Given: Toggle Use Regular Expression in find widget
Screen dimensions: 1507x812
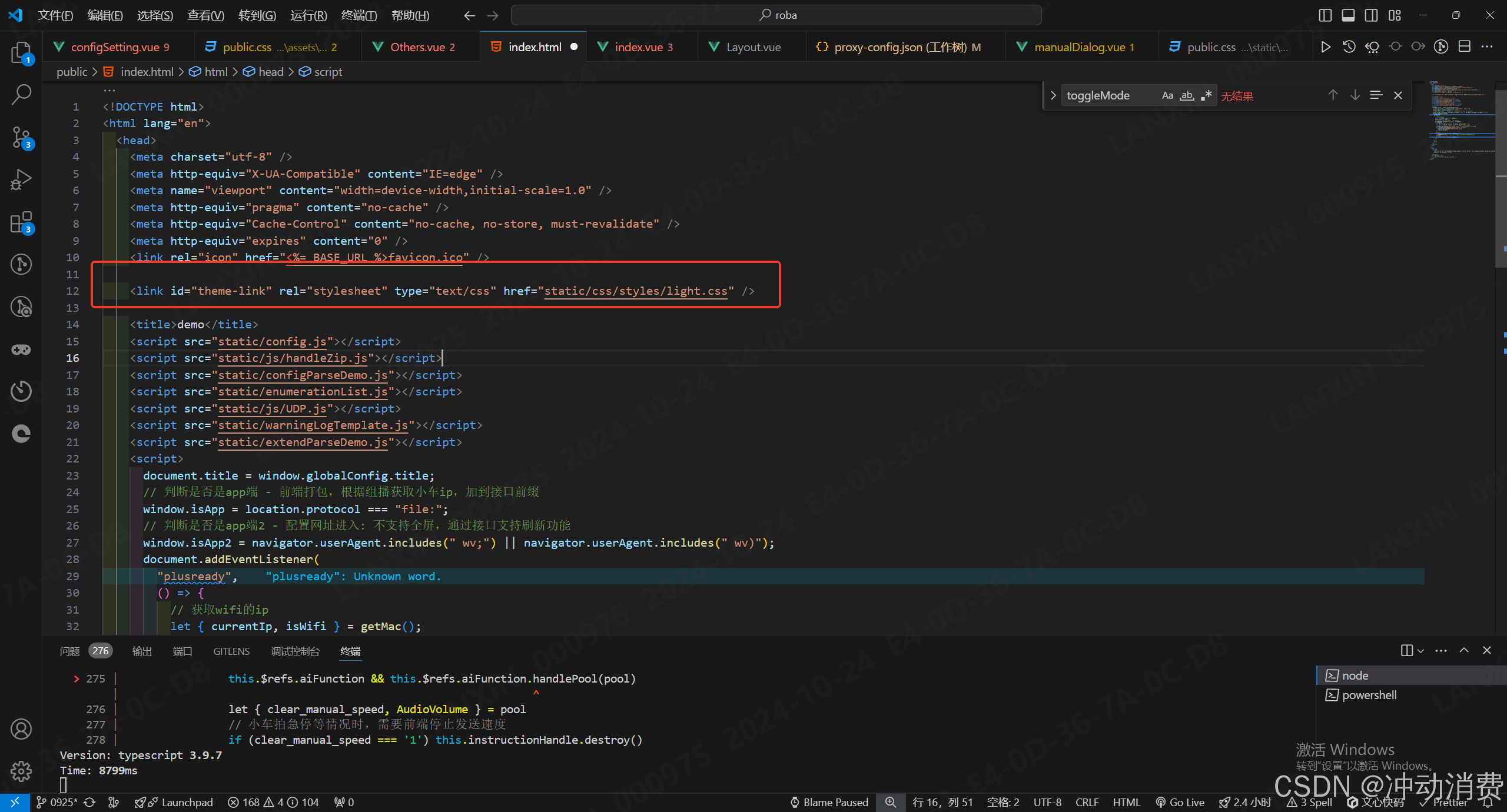Looking at the screenshot, I should pyautogui.click(x=1206, y=95).
